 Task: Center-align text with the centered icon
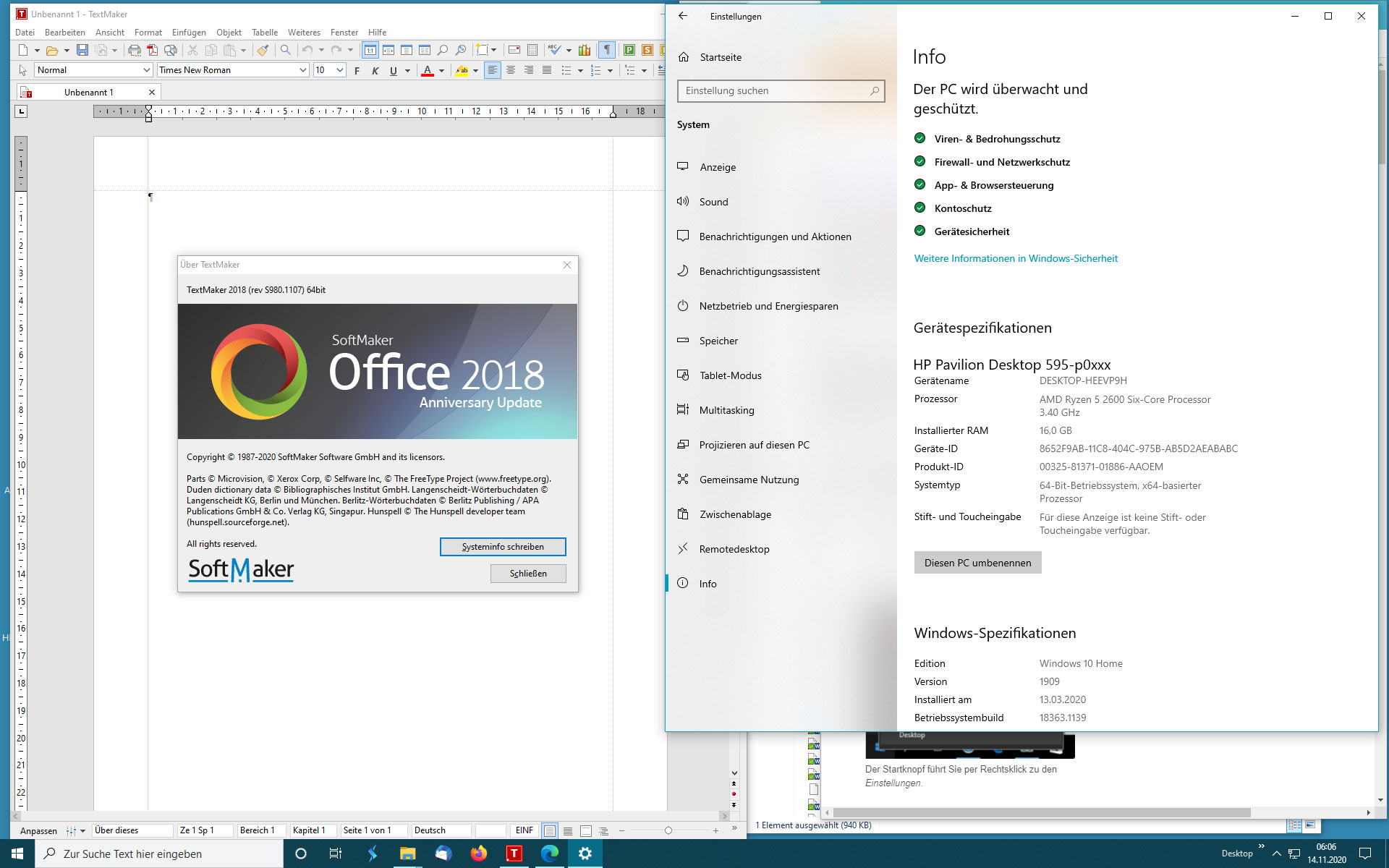tap(511, 70)
